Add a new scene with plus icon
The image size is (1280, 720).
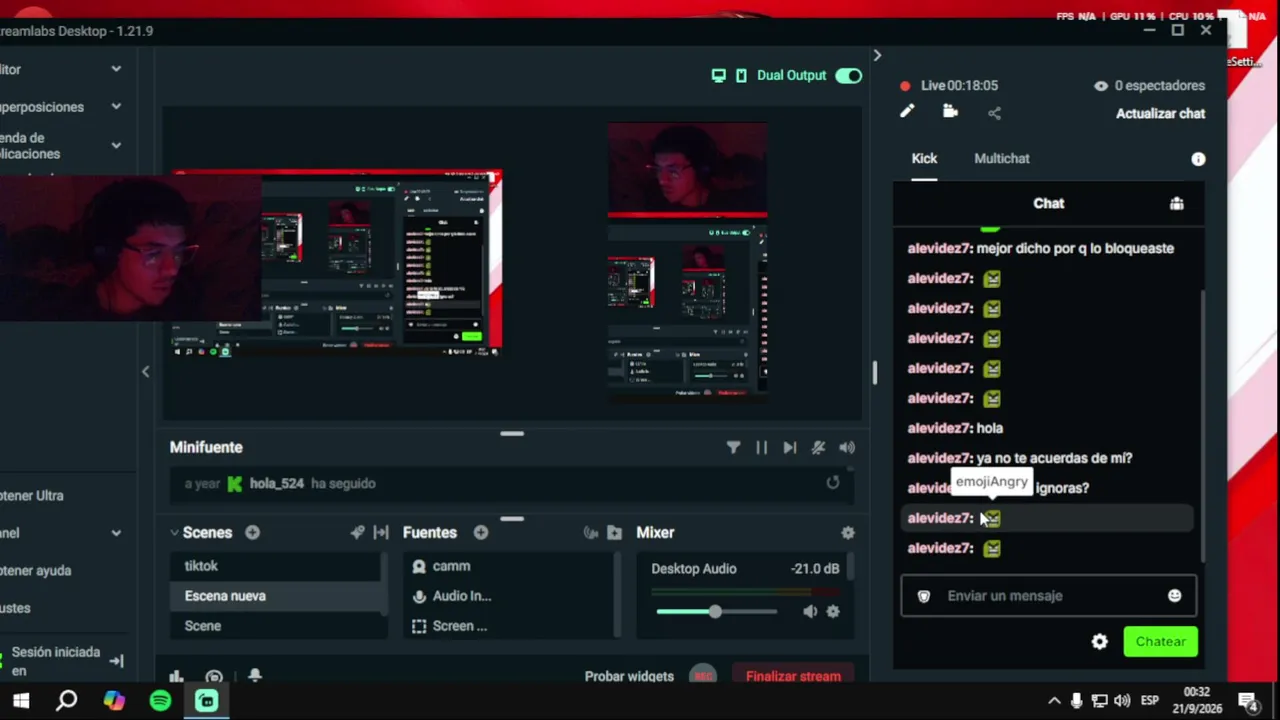coord(252,533)
